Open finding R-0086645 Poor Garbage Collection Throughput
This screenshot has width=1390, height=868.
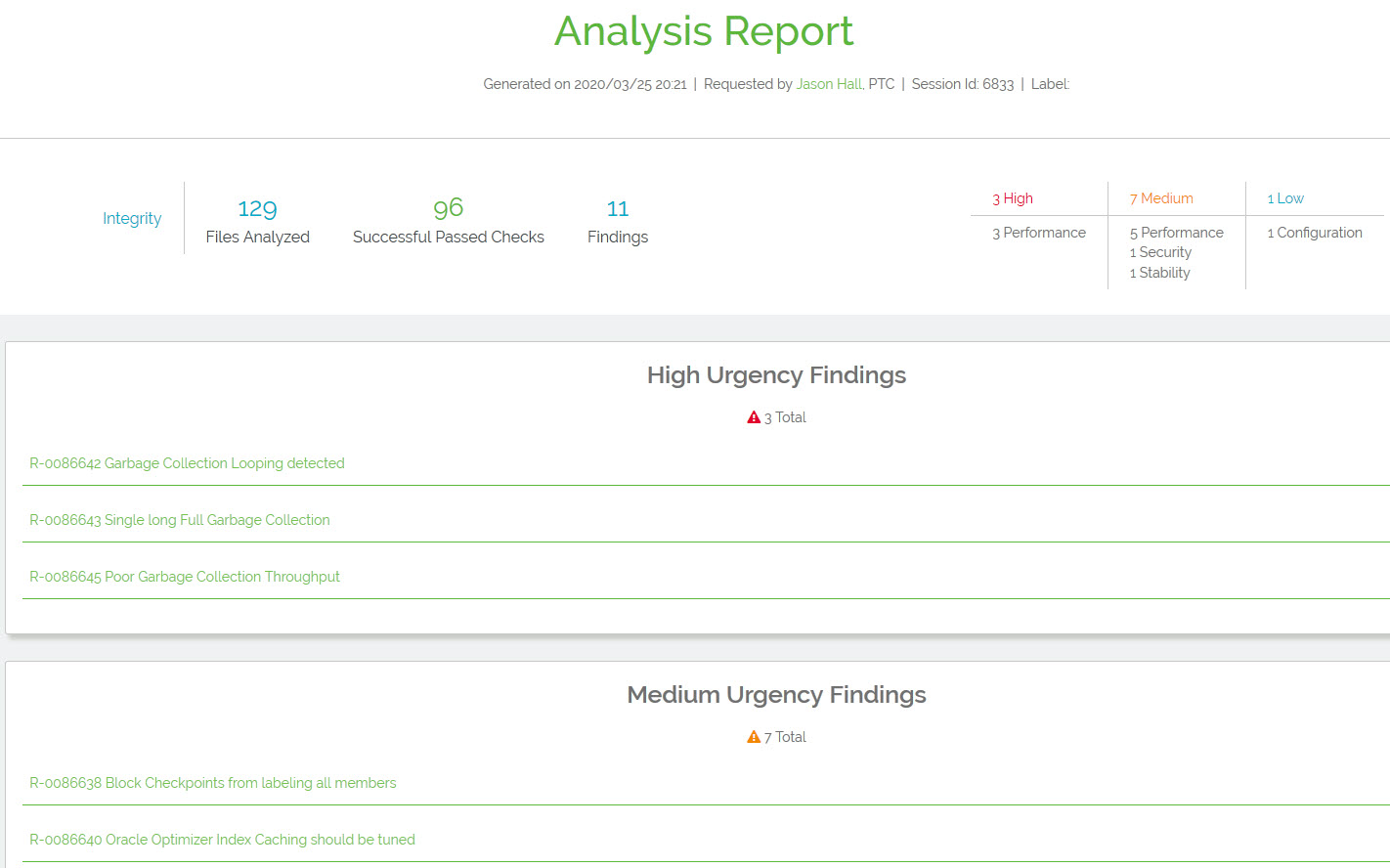pyautogui.click(x=185, y=576)
